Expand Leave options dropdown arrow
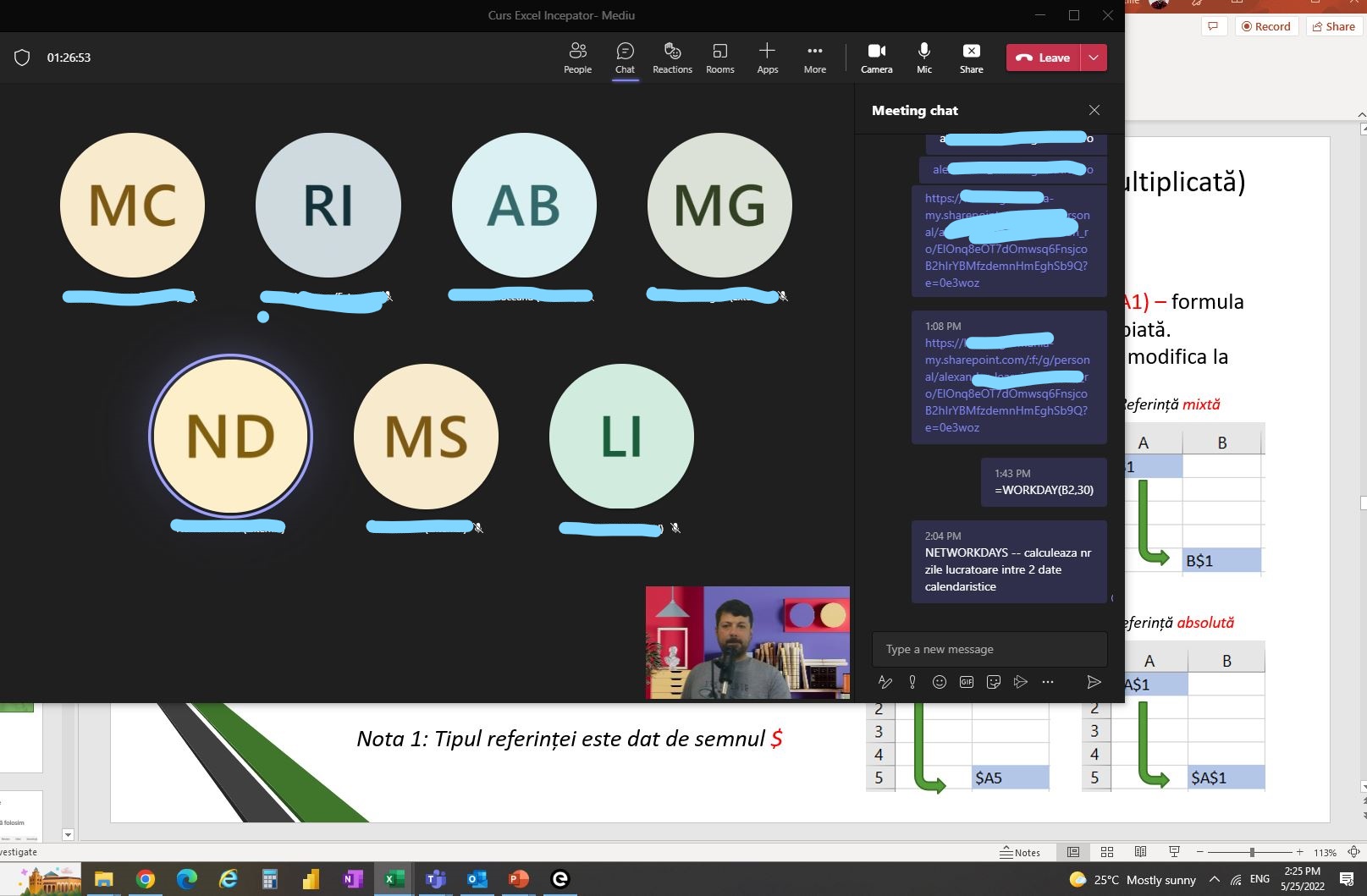1367x896 pixels. tap(1094, 58)
